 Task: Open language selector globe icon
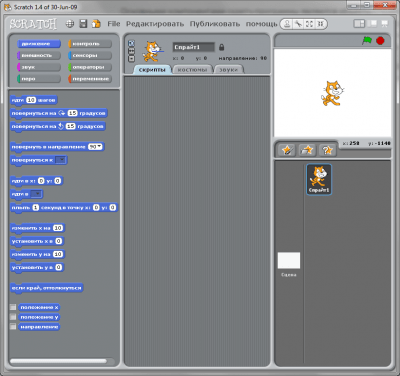(70, 24)
